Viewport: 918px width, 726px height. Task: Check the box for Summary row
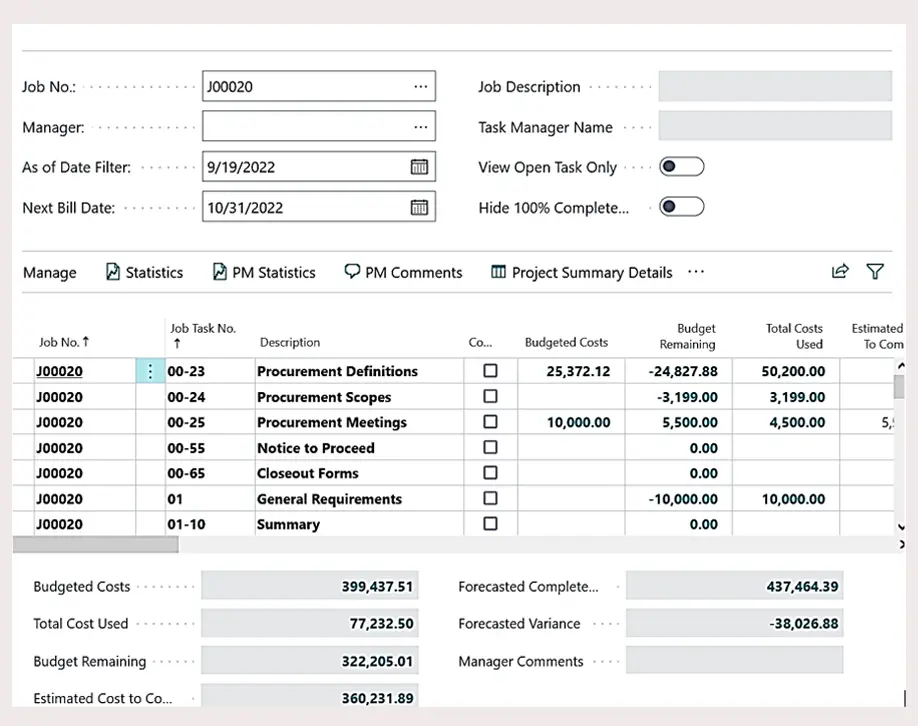491,523
